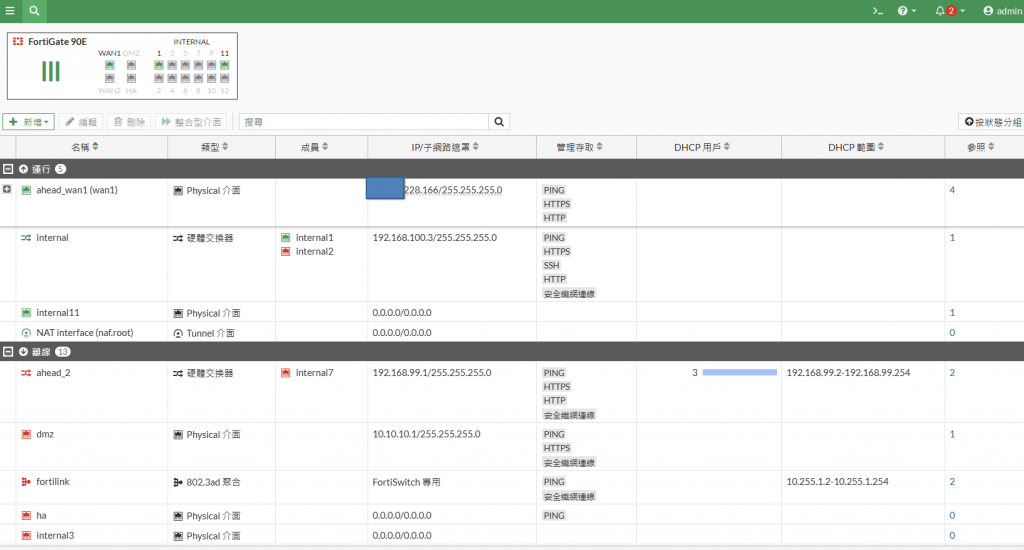The height and width of the screenshot is (550, 1024).
Task: Focus the 搜尋 search input field
Action: pos(364,122)
